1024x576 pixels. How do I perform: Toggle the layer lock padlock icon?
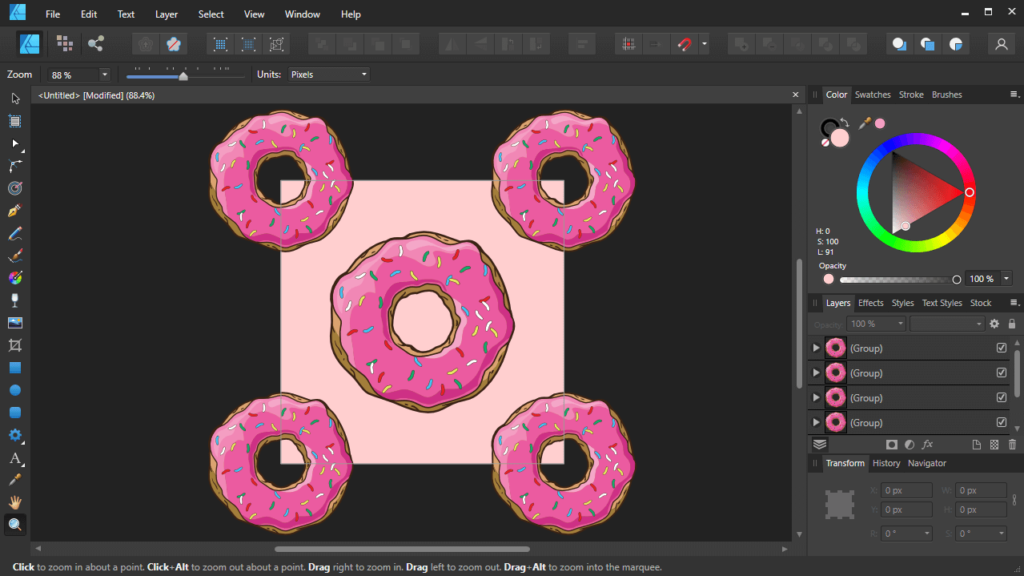1012,324
